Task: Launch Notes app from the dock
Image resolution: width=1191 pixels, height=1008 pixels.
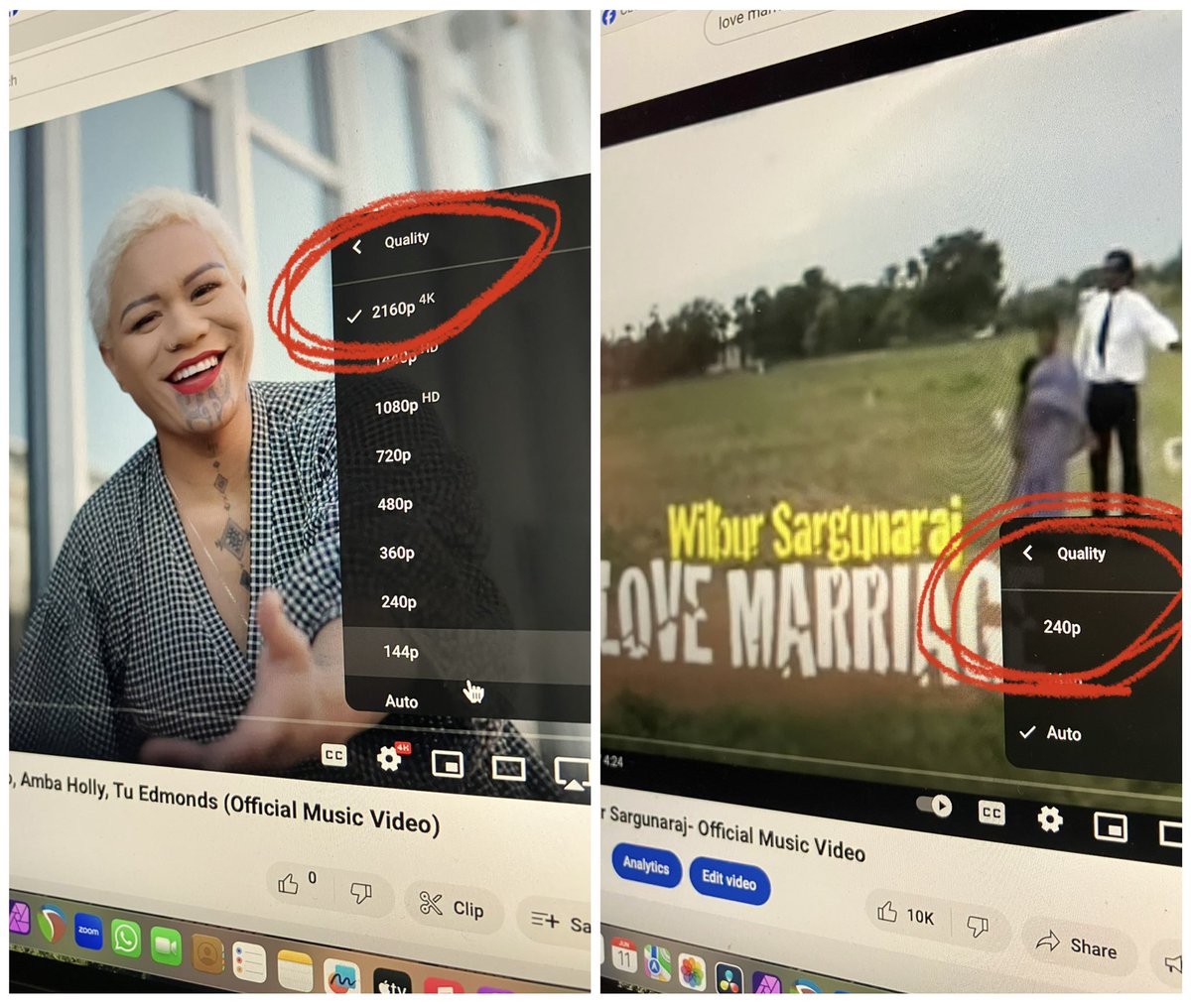Action: tap(295, 969)
